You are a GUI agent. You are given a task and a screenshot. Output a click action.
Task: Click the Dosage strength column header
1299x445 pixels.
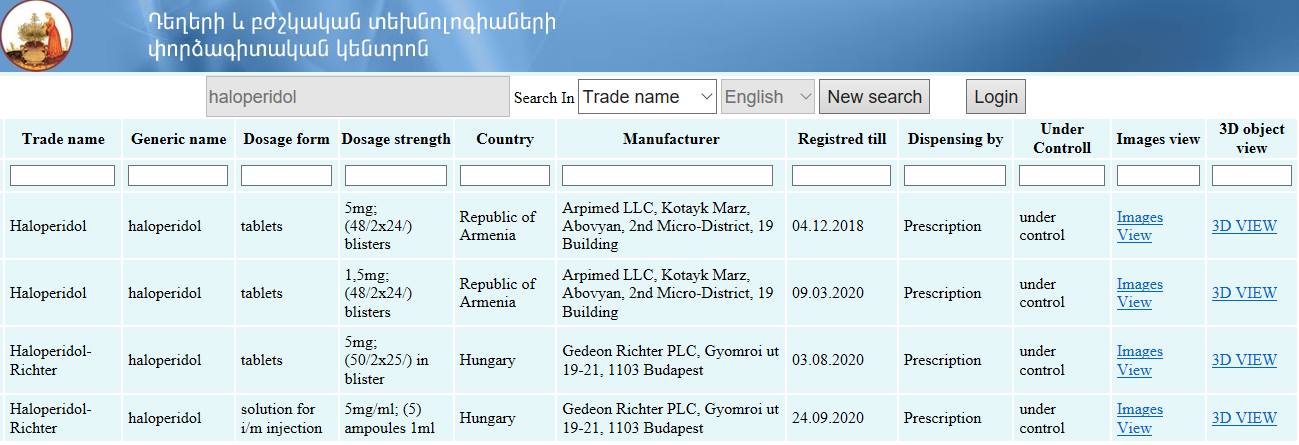396,139
